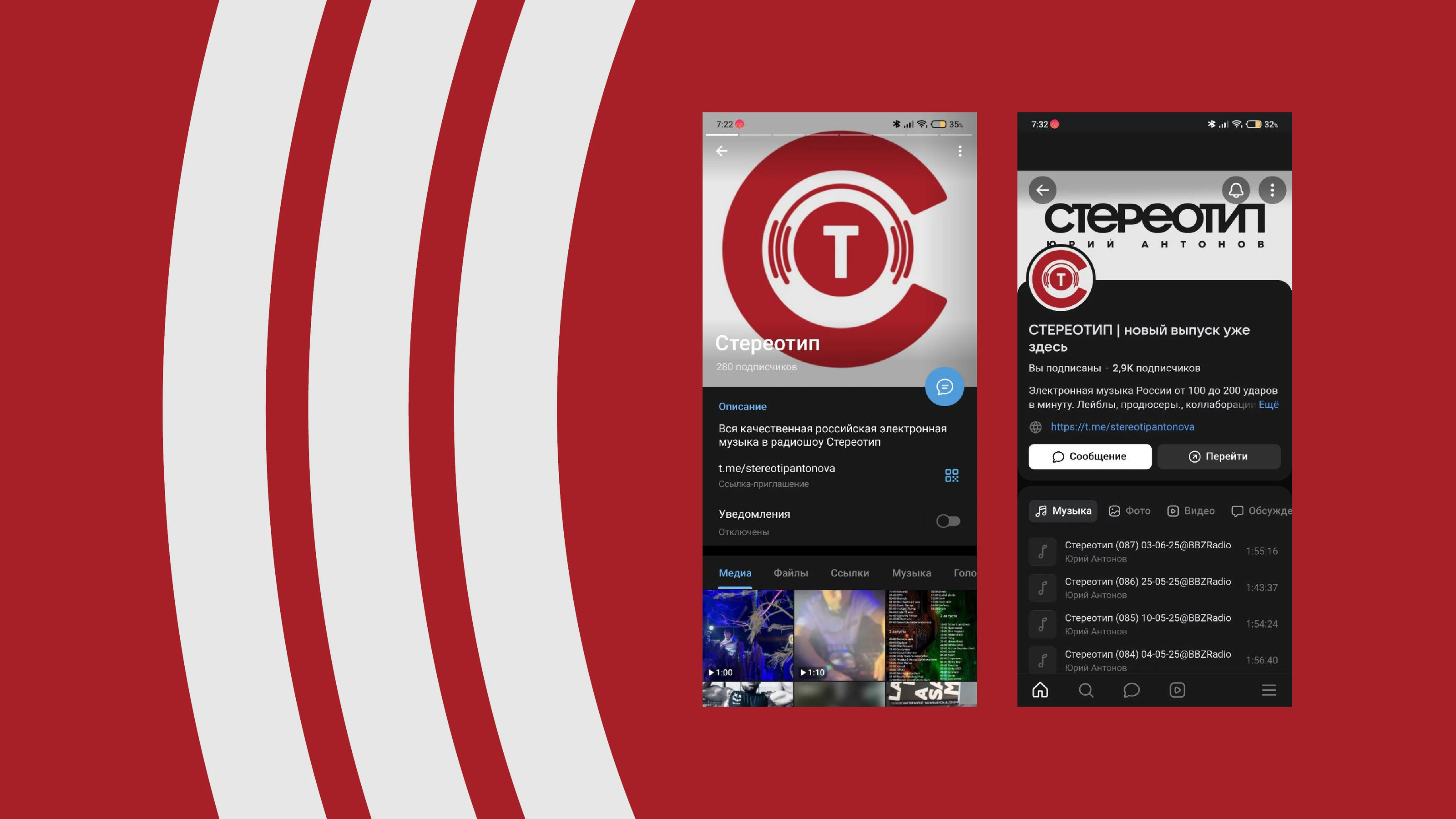Click the Перейти button
Image resolution: width=1456 pixels, height=819 pixels.
point(1218,457)
